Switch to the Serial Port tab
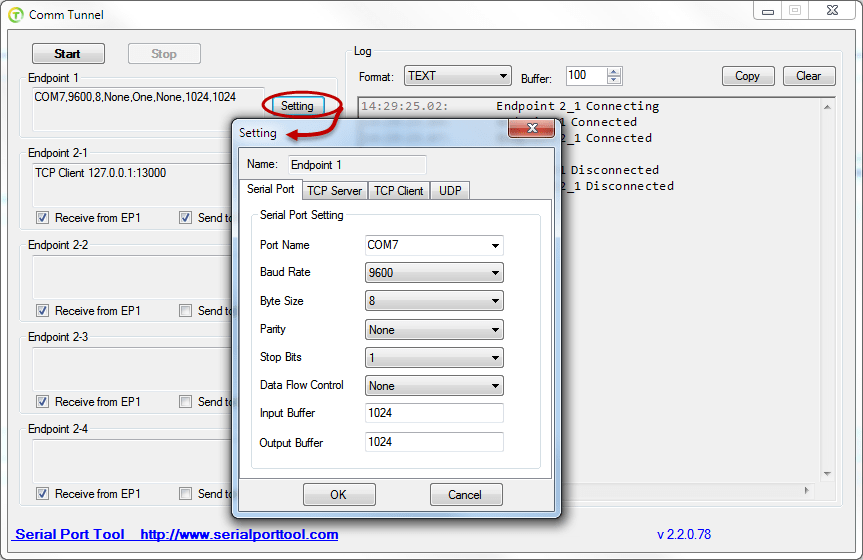Viewport: 863px width, 560px height. click(271, 189)
